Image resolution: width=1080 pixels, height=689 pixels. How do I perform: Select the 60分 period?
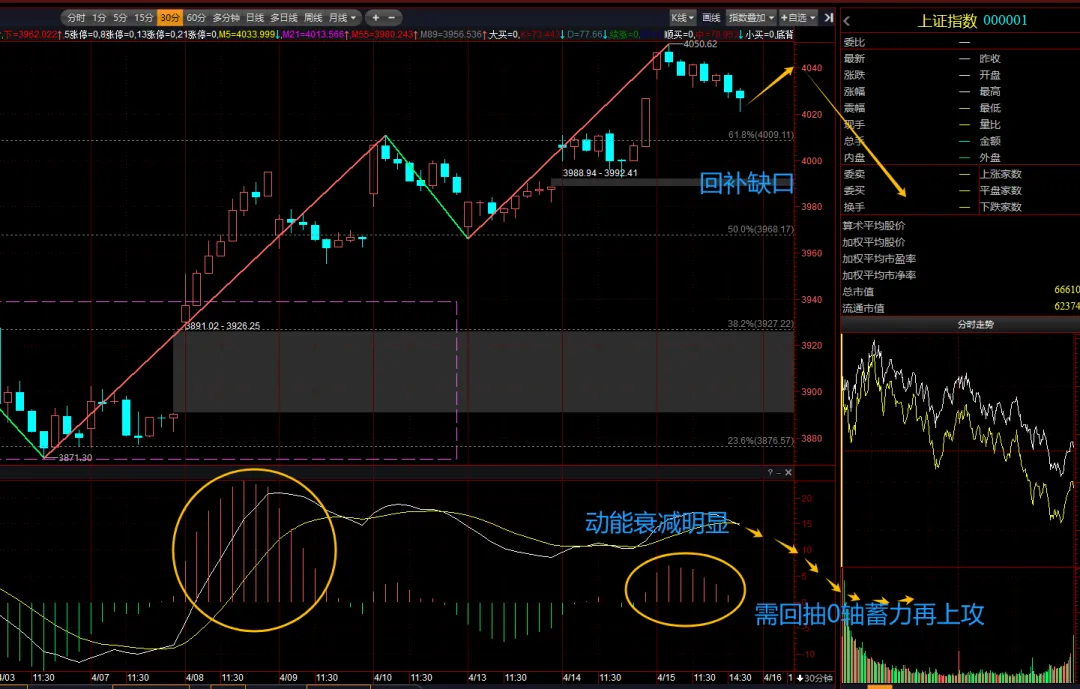pos(196,18)
